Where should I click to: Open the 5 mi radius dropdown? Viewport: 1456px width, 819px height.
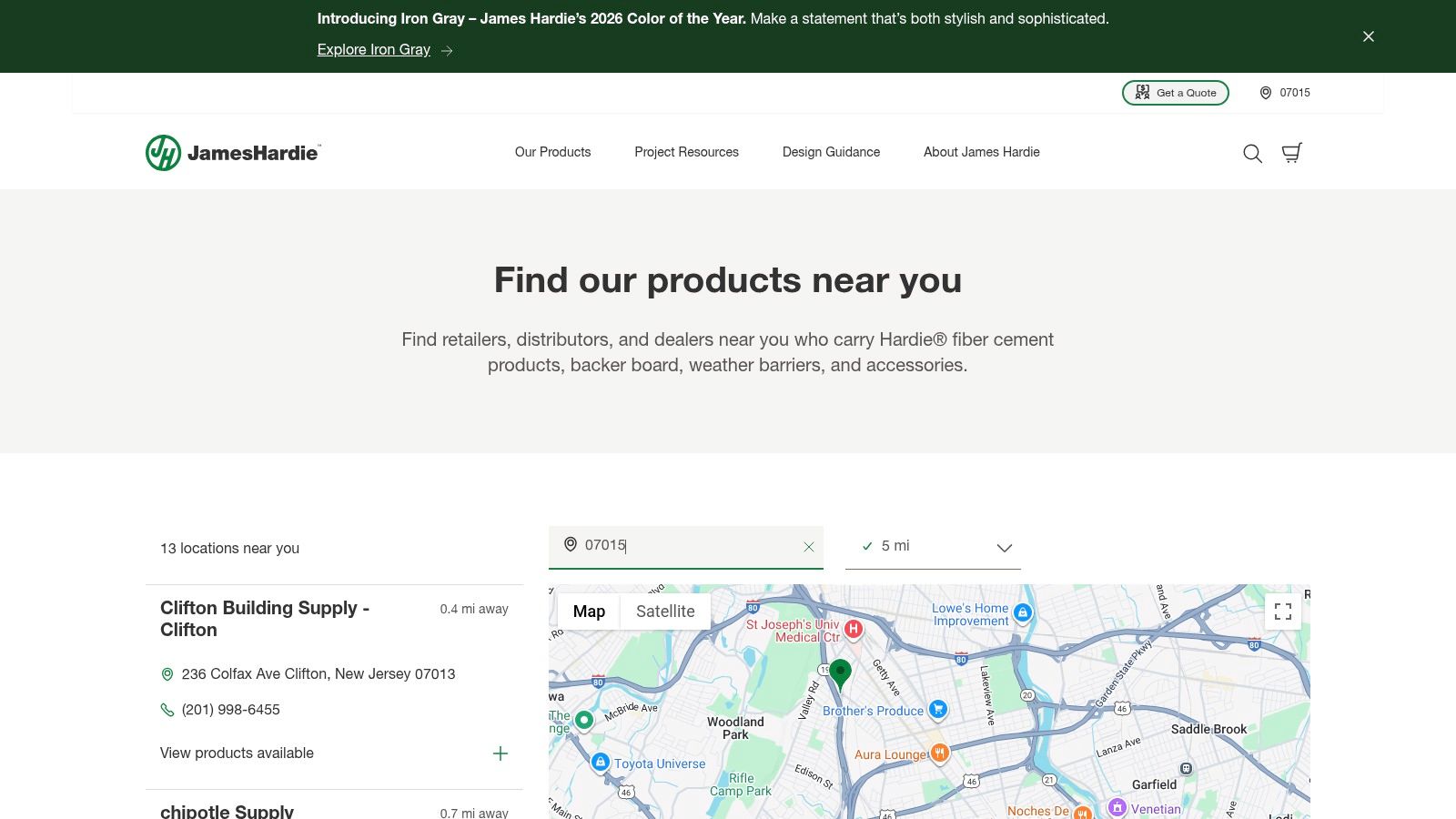coord(933,547)
